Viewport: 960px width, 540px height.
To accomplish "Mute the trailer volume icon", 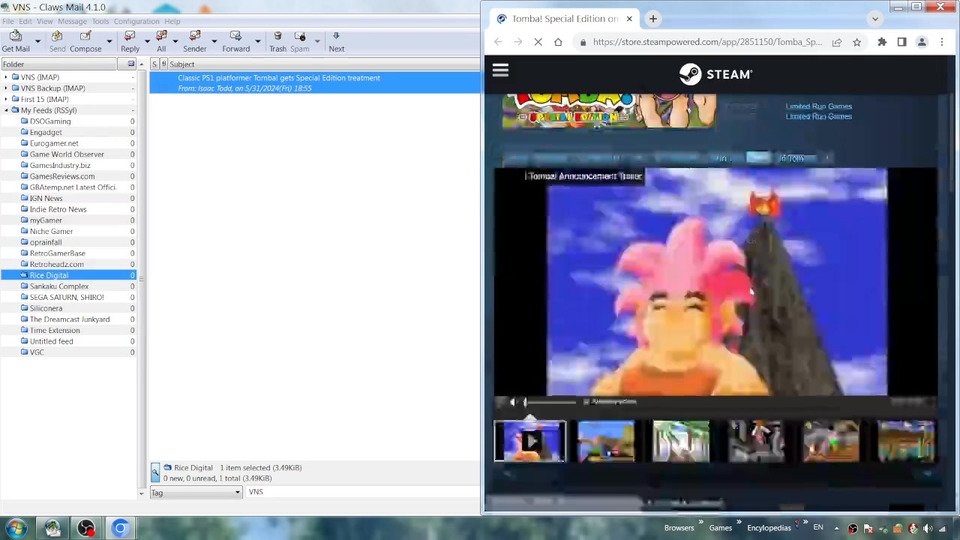I will coord(513,402).
